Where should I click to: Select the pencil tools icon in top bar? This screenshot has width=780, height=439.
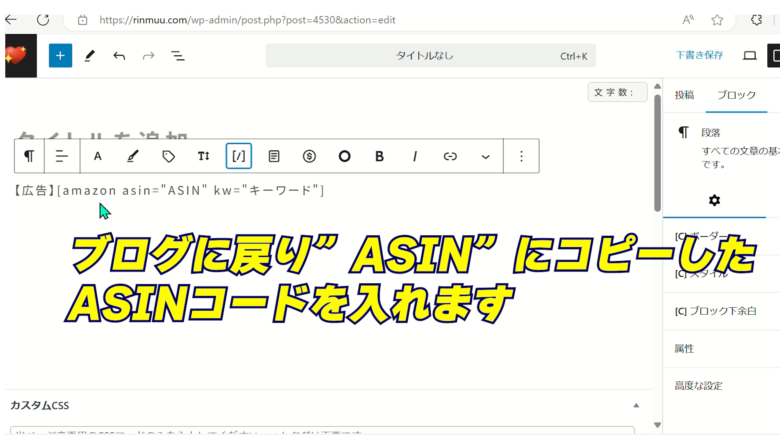tap(90, 56)
